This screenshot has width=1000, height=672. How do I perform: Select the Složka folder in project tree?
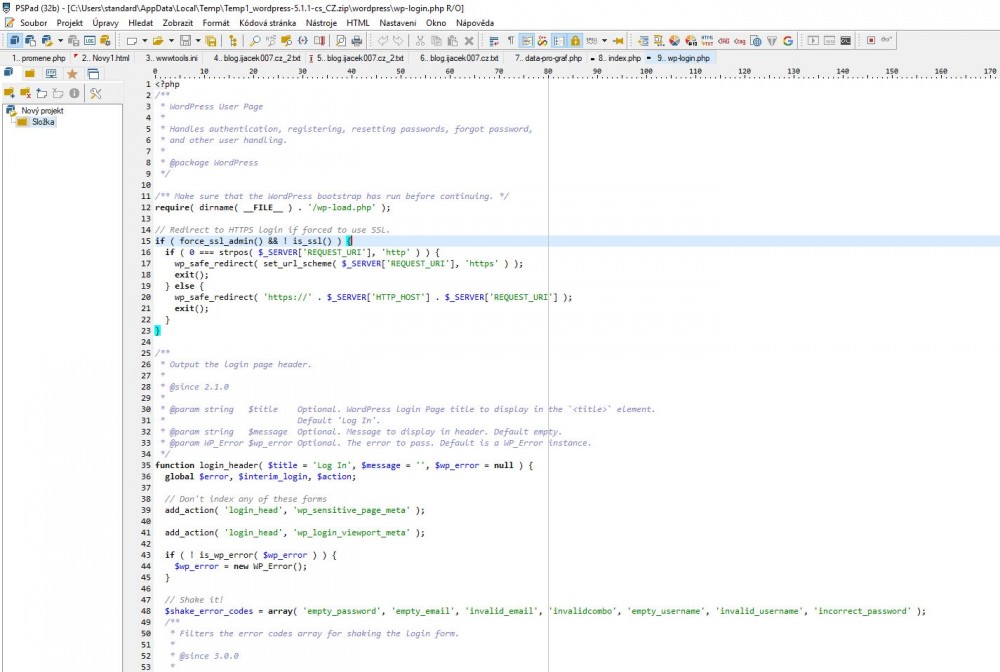coord(43,122)
